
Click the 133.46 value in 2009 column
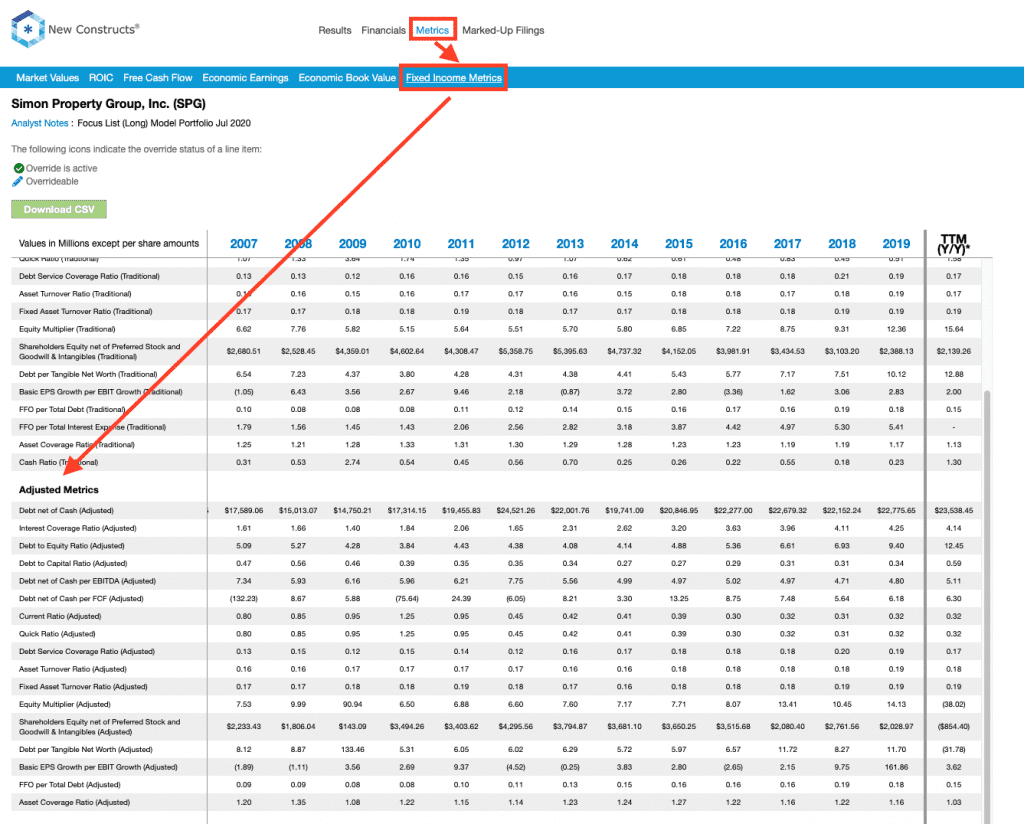click(352, 750)
